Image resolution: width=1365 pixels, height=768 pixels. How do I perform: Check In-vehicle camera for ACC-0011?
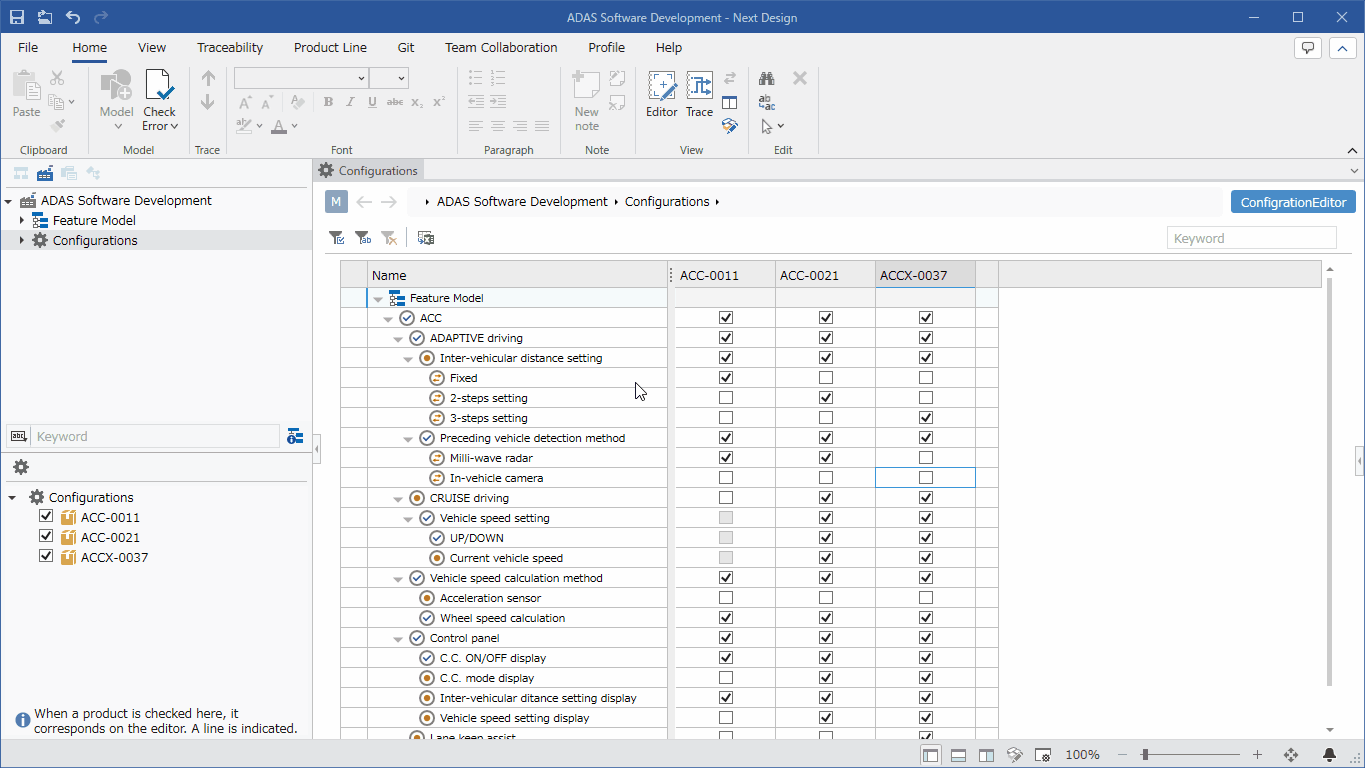[x=726, y=478]
